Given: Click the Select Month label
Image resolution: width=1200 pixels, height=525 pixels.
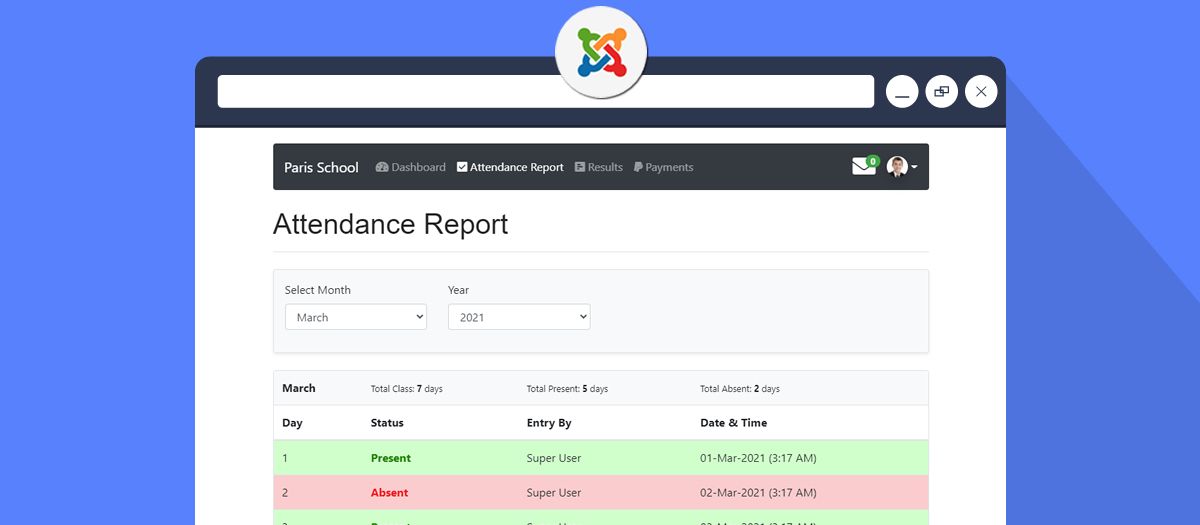Looking at the screenshot, I should (x=318, y=290).
